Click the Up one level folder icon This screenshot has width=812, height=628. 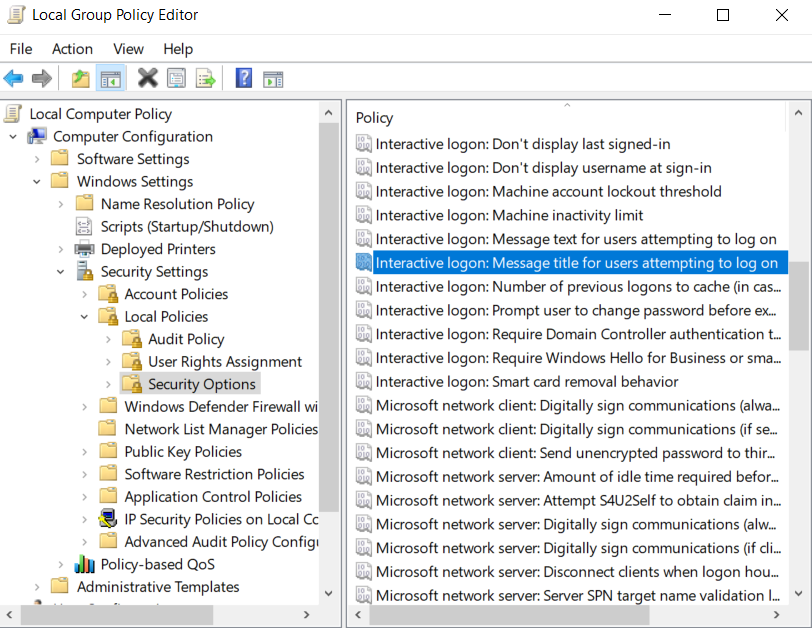pyautogui.click(x=80, y=78)
